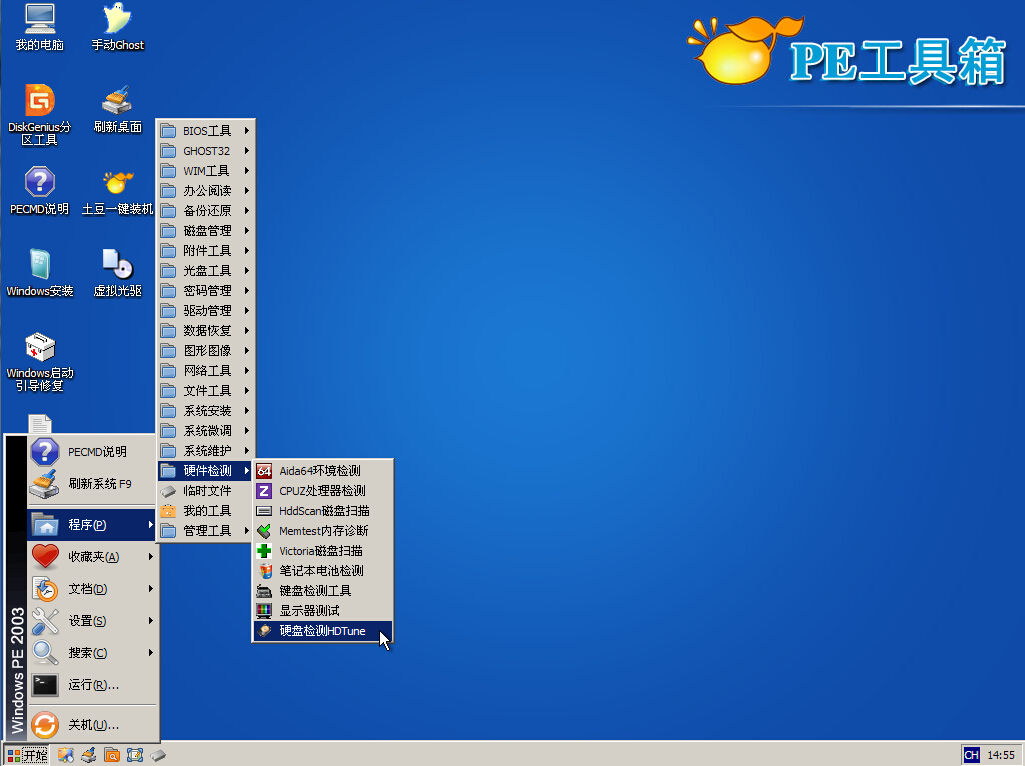Open the 数据恢复 menu folder
This screenshot has width=1025, height=766.
205,331
